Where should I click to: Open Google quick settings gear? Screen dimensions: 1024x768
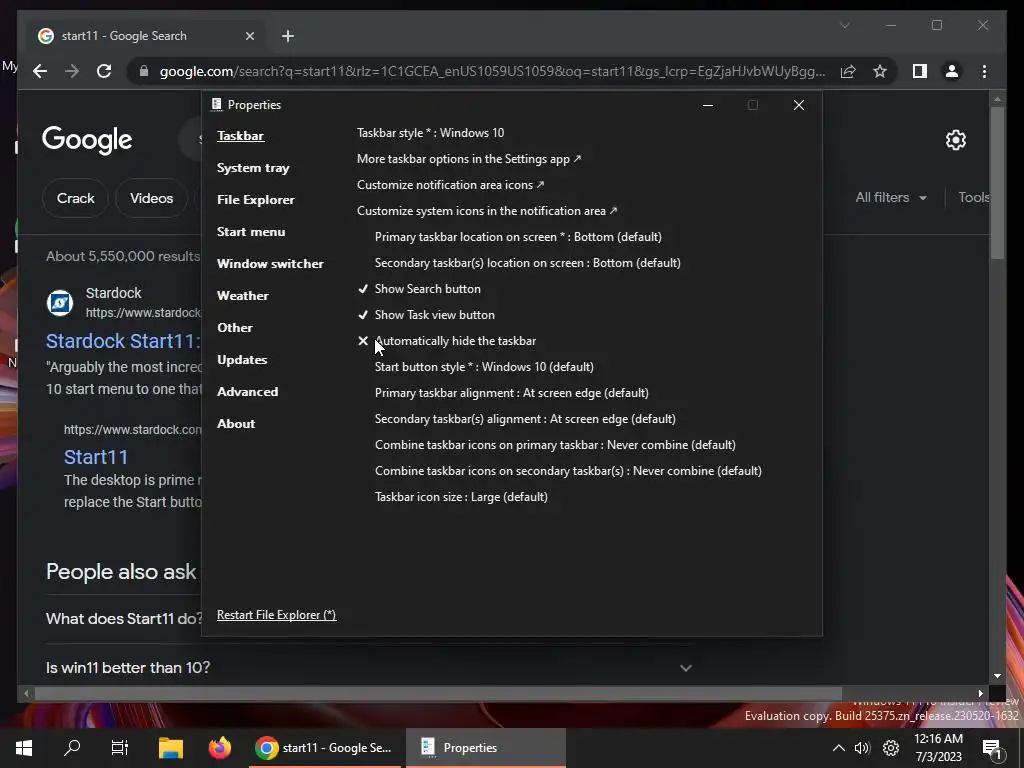tap(955, 140)
